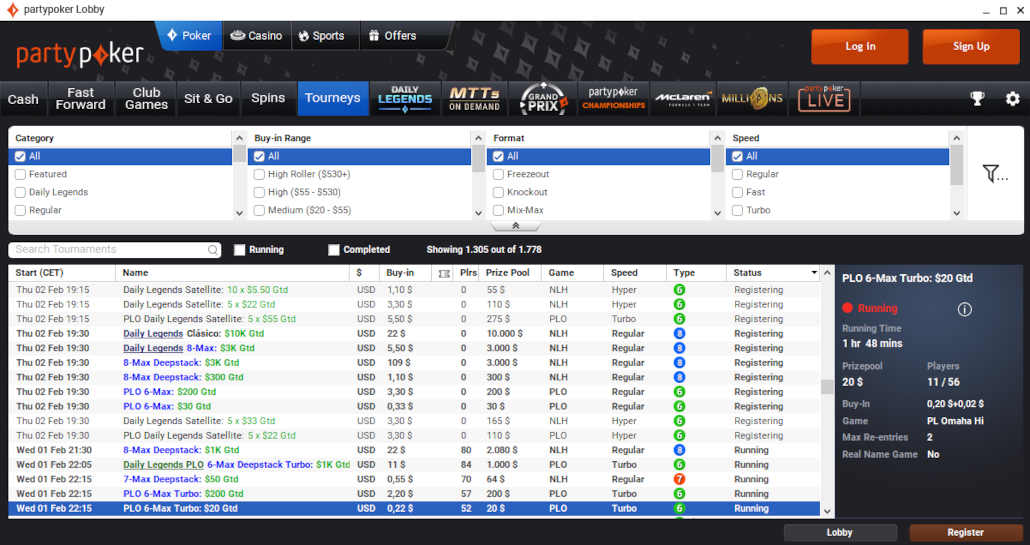Image resolution: width=1030 pixels, height=545 pixels.
Task: Toggle the Category All checkbox
Action: pos(20,156)
